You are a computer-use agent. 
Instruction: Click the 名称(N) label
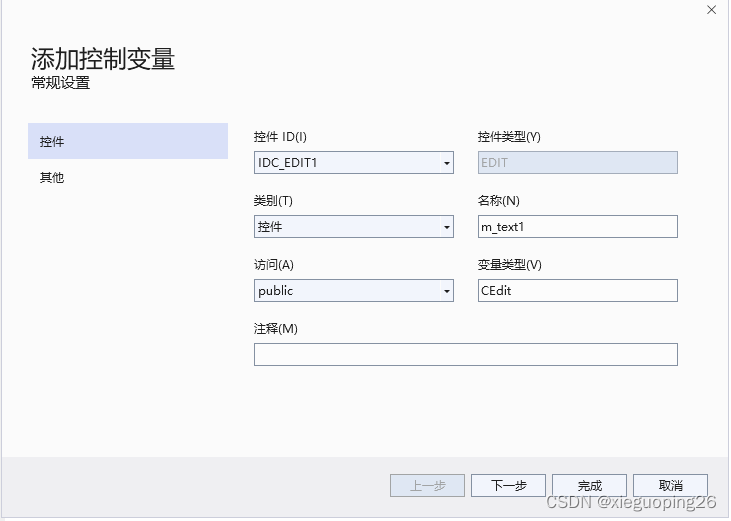coord(498,200)
